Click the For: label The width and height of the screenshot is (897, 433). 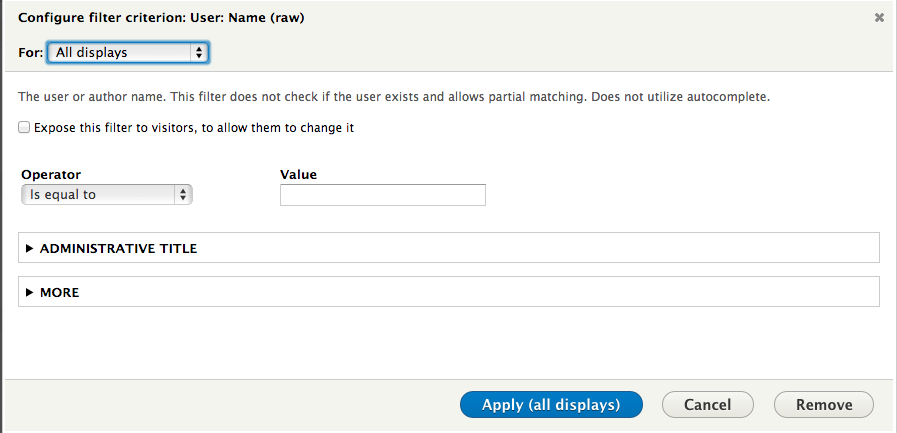pyautogui.click(x=30, y=52)
